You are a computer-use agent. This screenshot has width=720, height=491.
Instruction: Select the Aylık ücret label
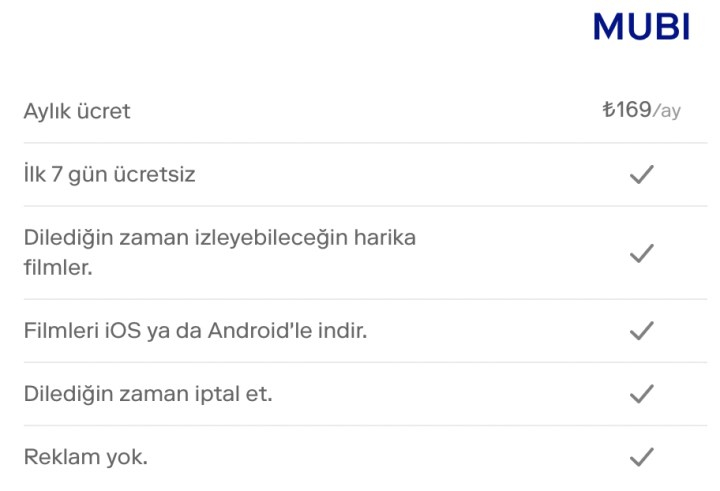77,111
